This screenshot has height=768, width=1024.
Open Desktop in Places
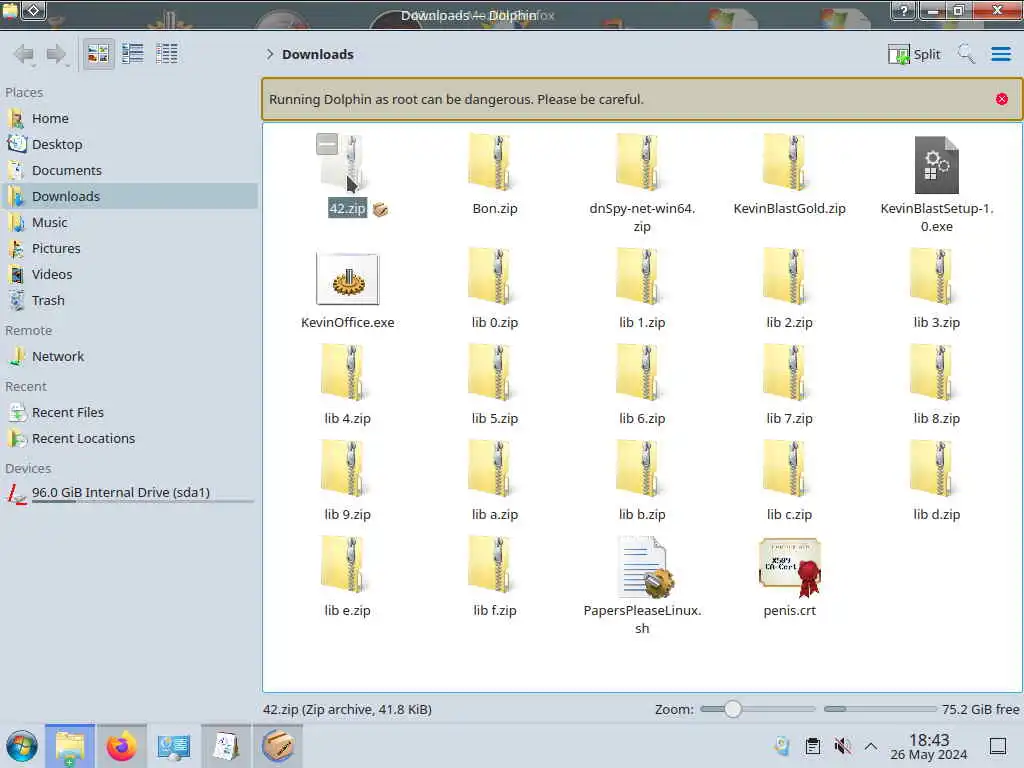(x=129, y=144)
